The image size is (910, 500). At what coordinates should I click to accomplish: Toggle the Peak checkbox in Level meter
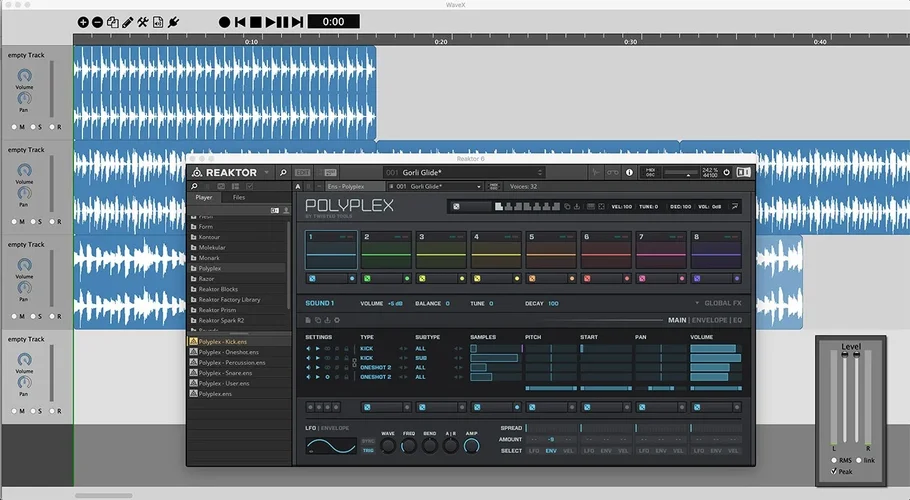click(x=834, y=471)
